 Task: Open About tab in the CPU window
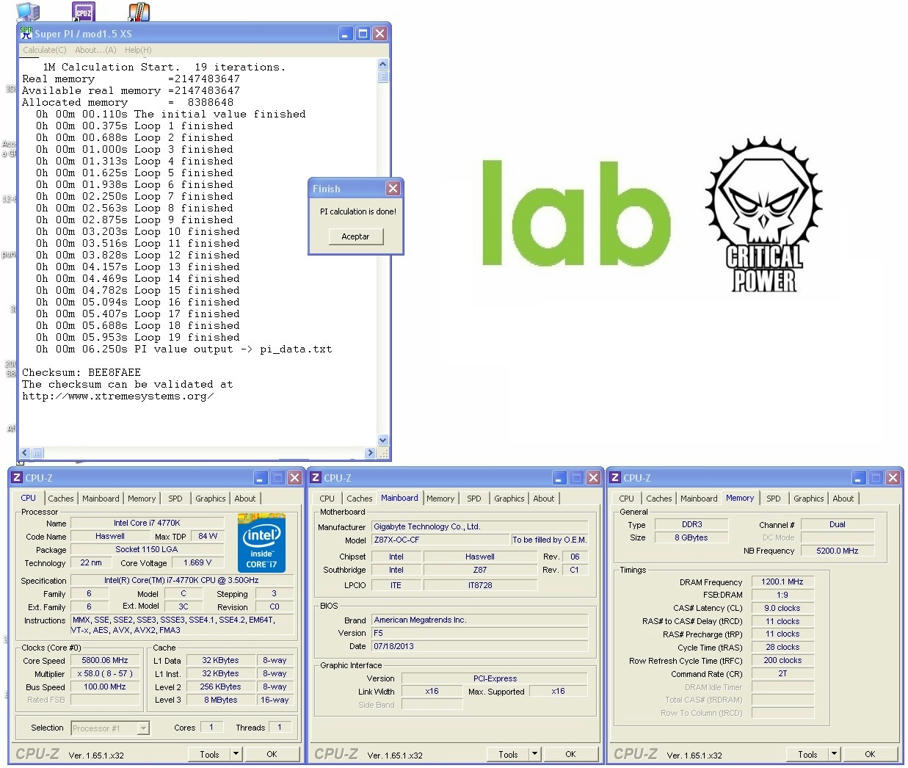click(245, 498)
